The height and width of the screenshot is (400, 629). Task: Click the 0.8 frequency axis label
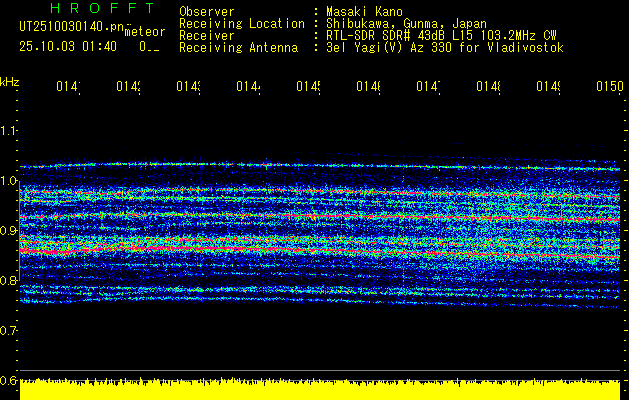tap(9, 281)
